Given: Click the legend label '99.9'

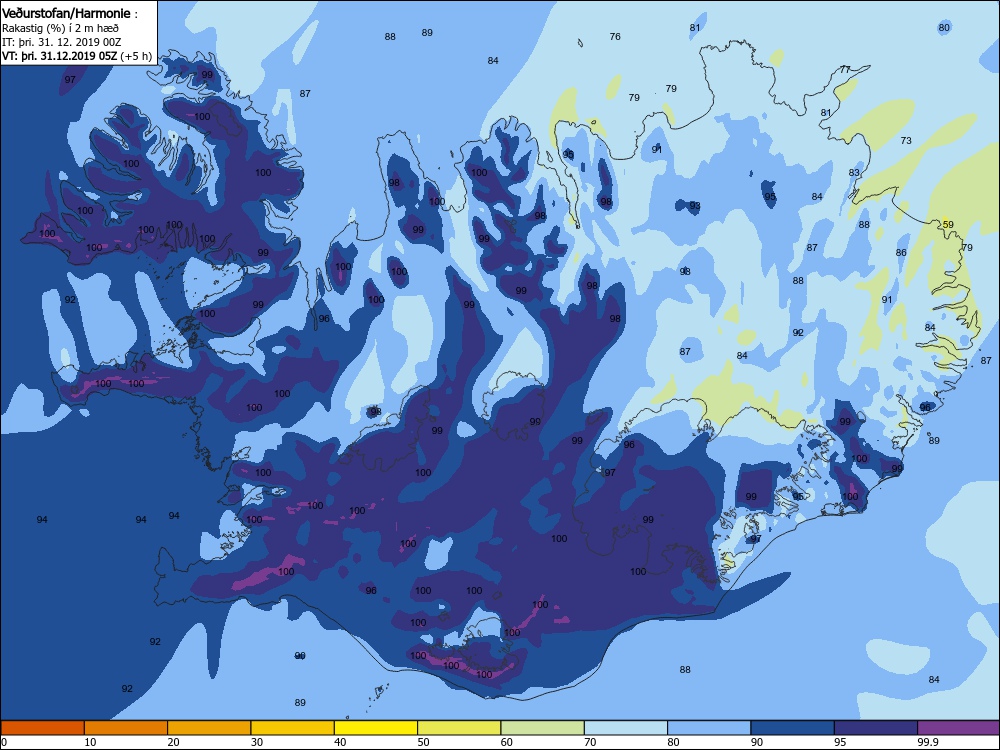Looking at the screenshot, I should point(928,742).
